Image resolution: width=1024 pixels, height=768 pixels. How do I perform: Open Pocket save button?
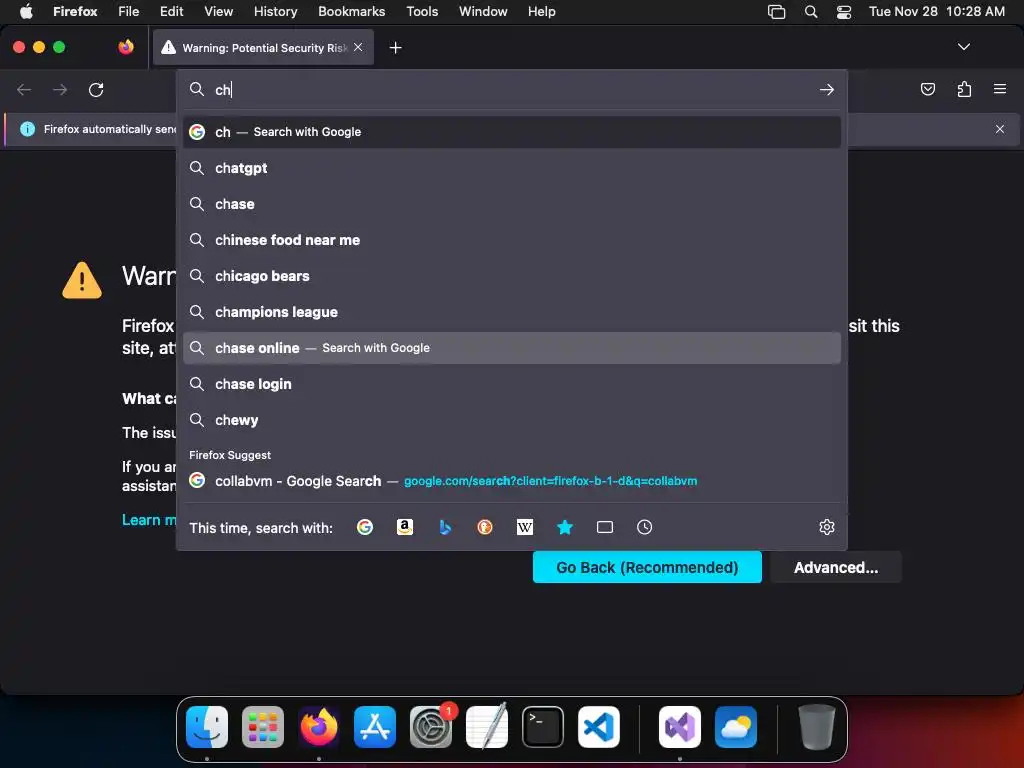(927, 89)
